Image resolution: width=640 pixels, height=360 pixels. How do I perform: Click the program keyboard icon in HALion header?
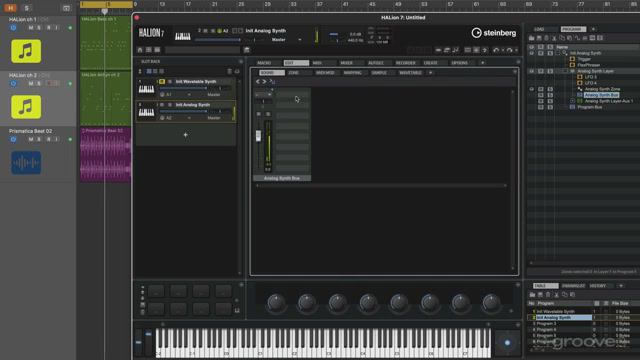(182, 36)
